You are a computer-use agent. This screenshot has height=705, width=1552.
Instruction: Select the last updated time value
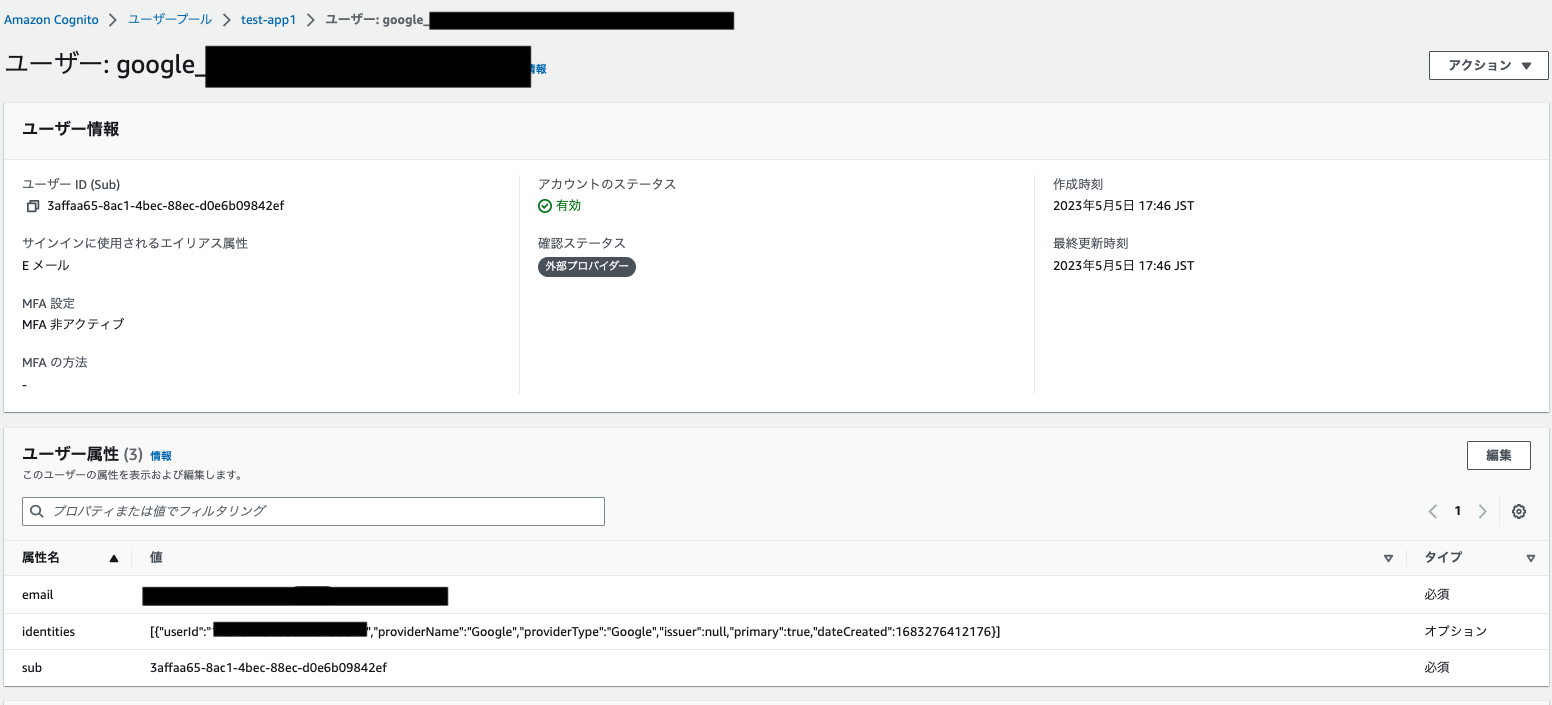pos(1123,266)
